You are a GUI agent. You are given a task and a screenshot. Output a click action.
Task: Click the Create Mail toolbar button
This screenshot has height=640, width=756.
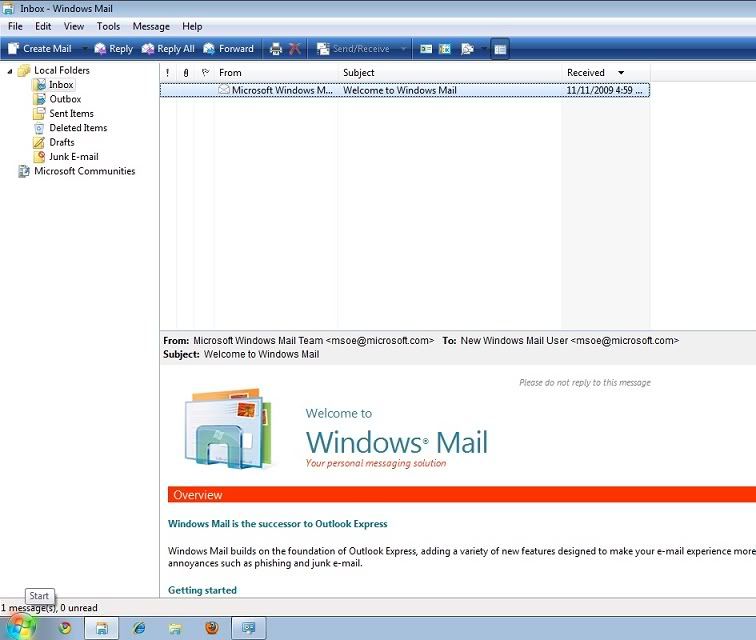[x=40, y=49]
